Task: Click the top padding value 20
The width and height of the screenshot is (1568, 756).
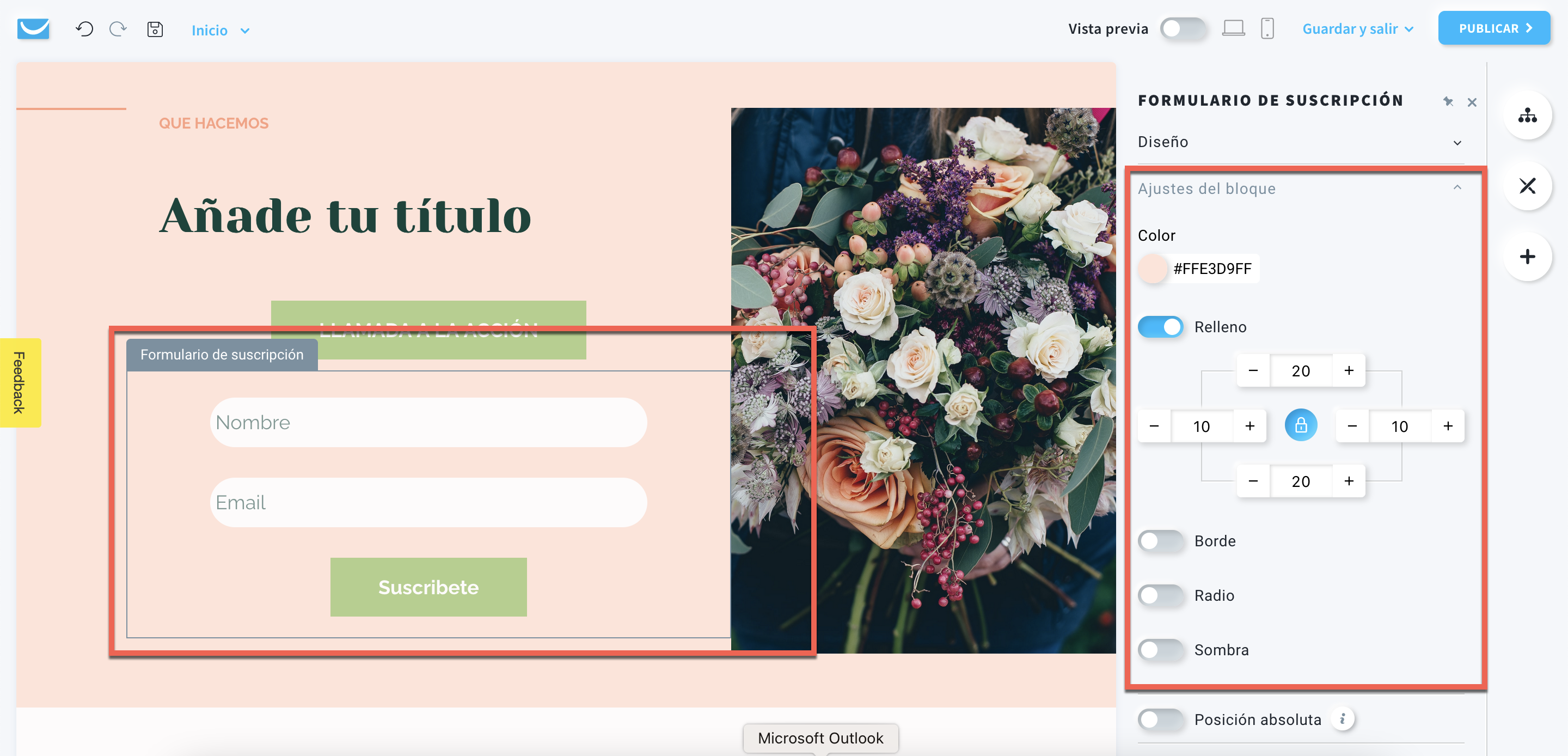Action: pyautogui.click(x=1300, y=370)
